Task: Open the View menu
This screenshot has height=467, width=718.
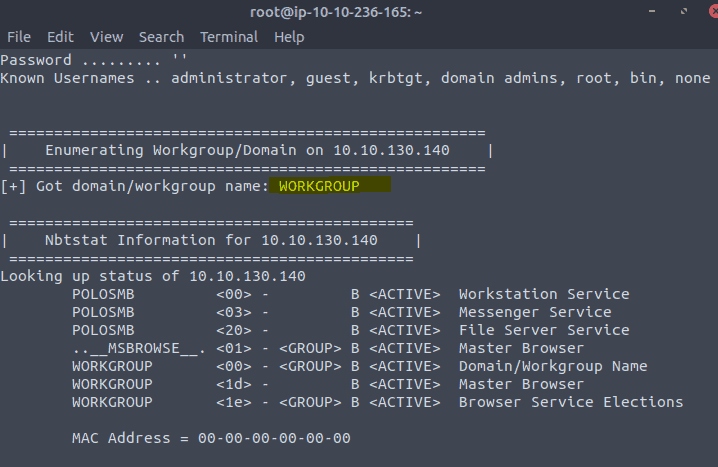Action: [106, 37]
